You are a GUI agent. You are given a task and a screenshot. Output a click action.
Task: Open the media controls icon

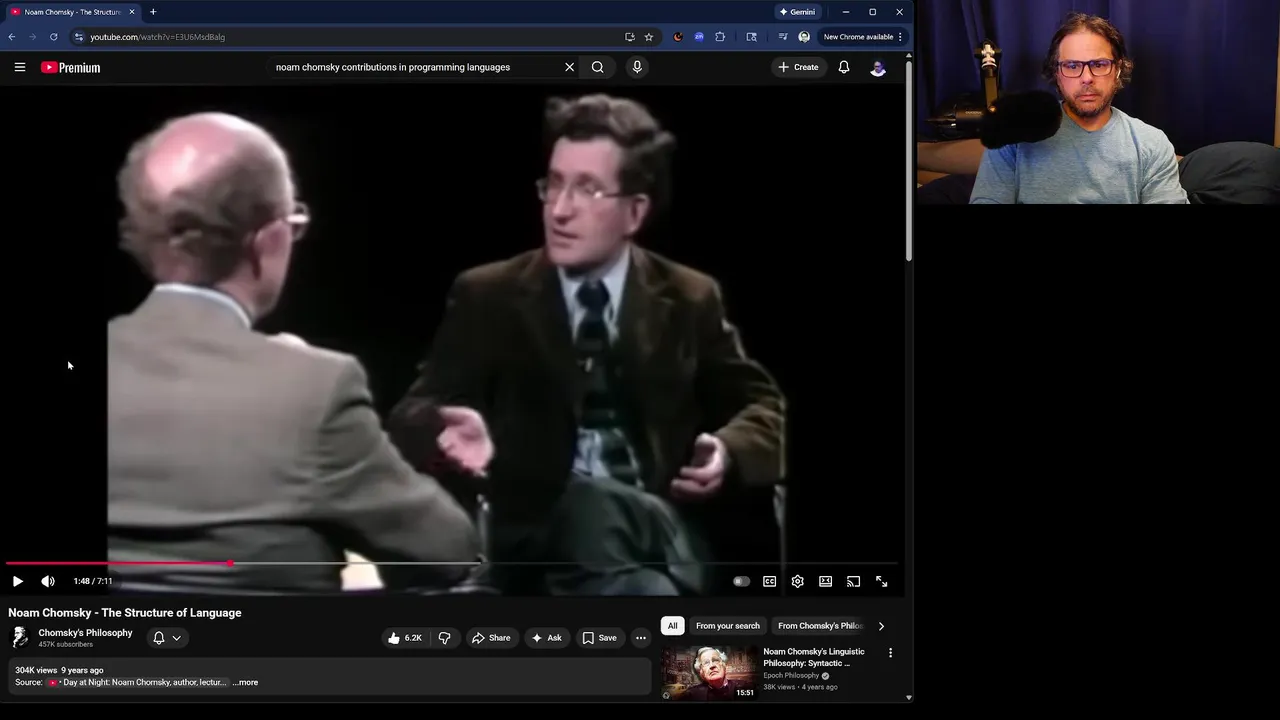coord(783,37)
